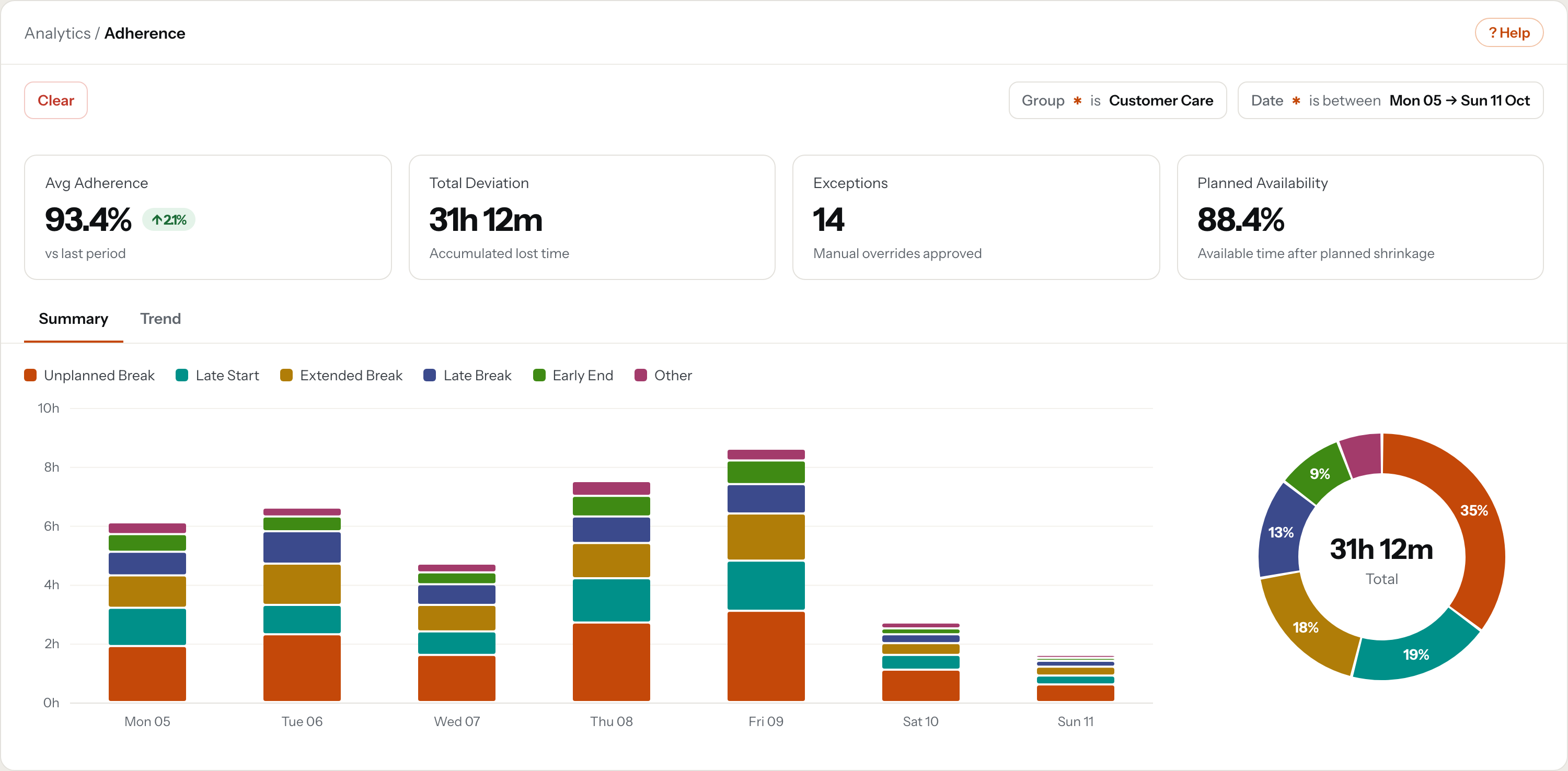The image size is (1568, 771).
Task: Click Thu 08 Other bar segment
Action: [611, 488]
